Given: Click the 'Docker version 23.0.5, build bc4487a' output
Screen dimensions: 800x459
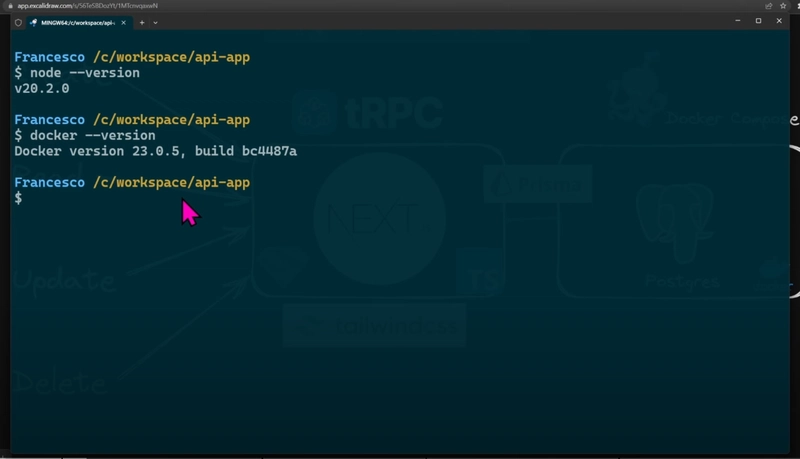Looking at the screenshot, I should [x=156, y=151].
